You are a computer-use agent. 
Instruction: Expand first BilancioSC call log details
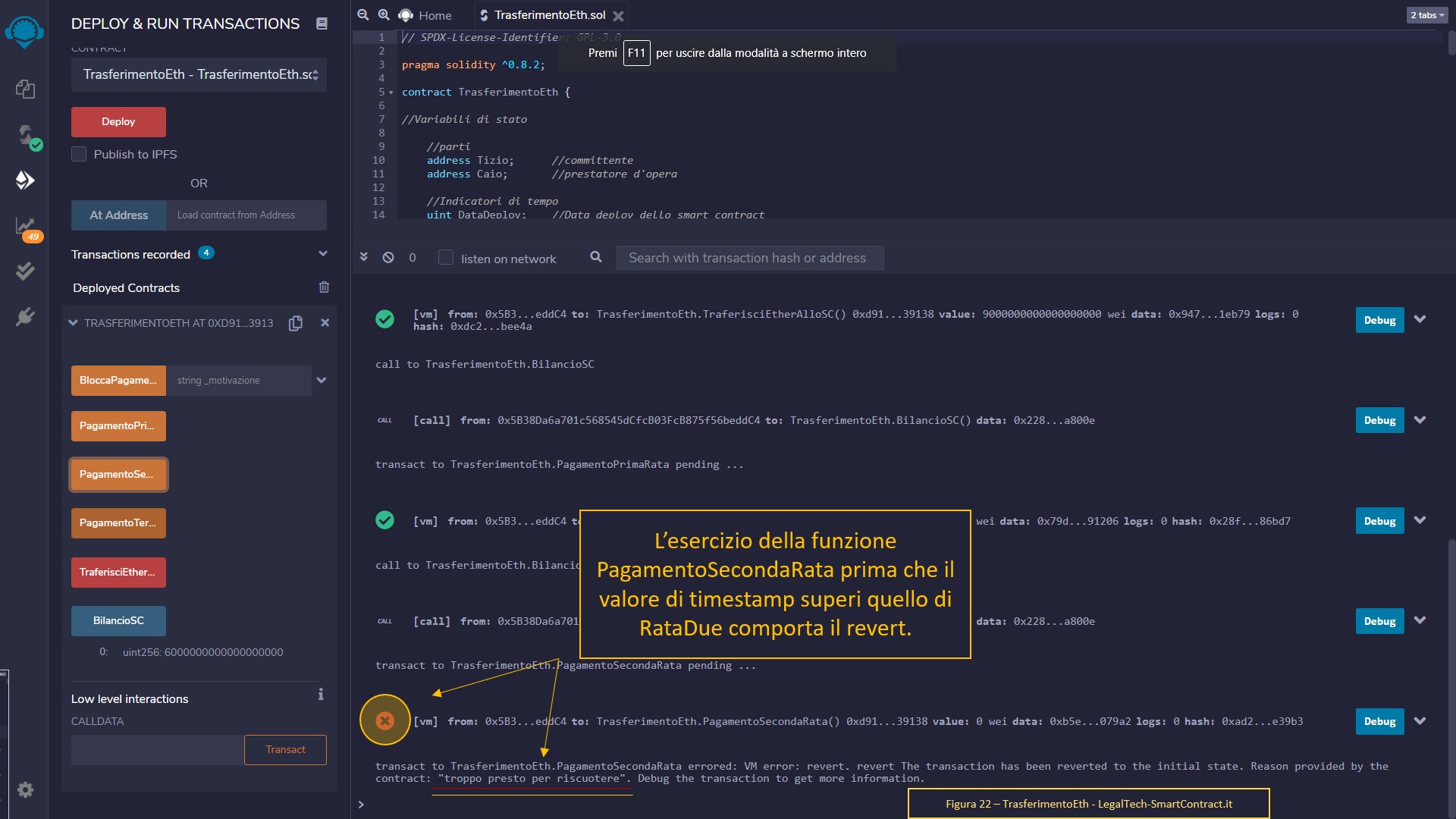[x=1420, y=419]
